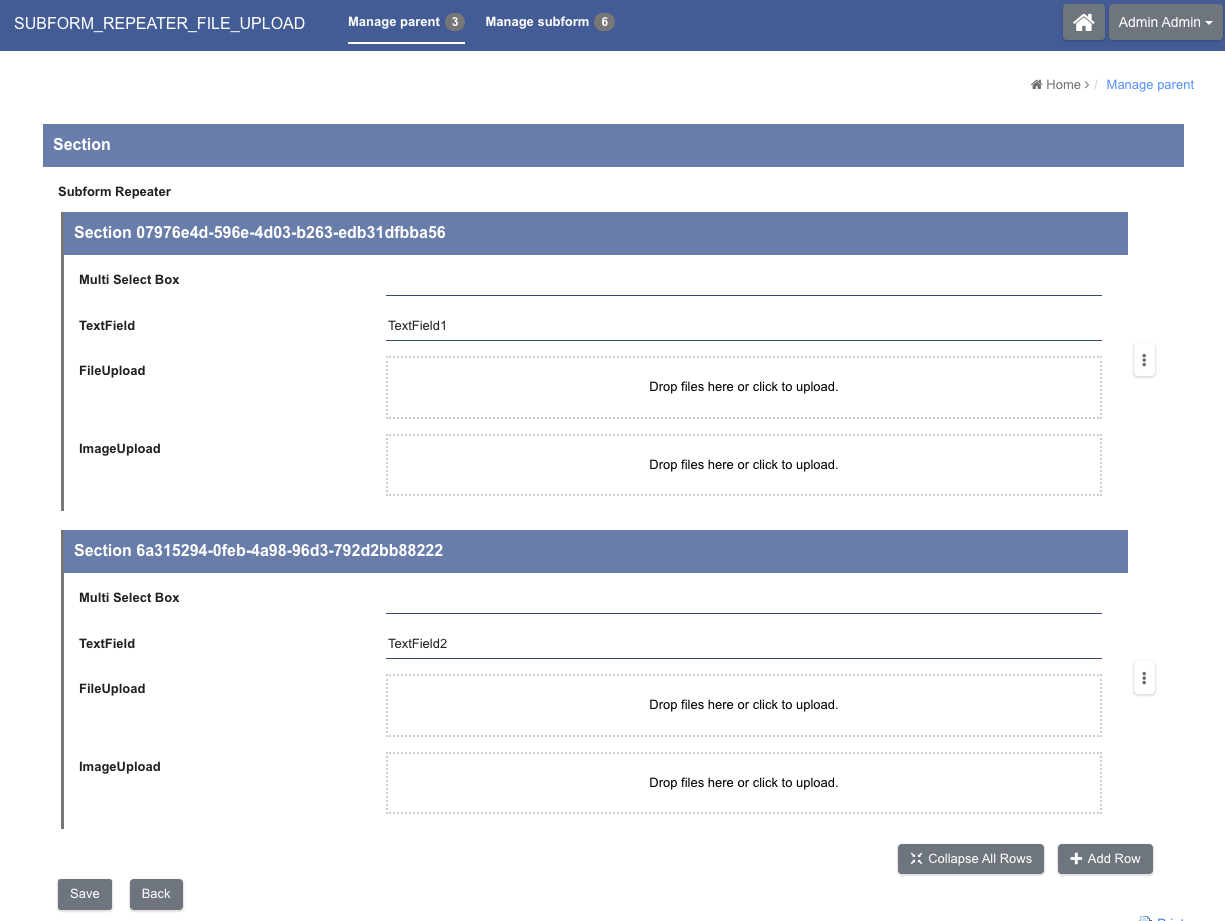
Task: Click the count badge 6 on Manage subform
Action: [604, 22]
